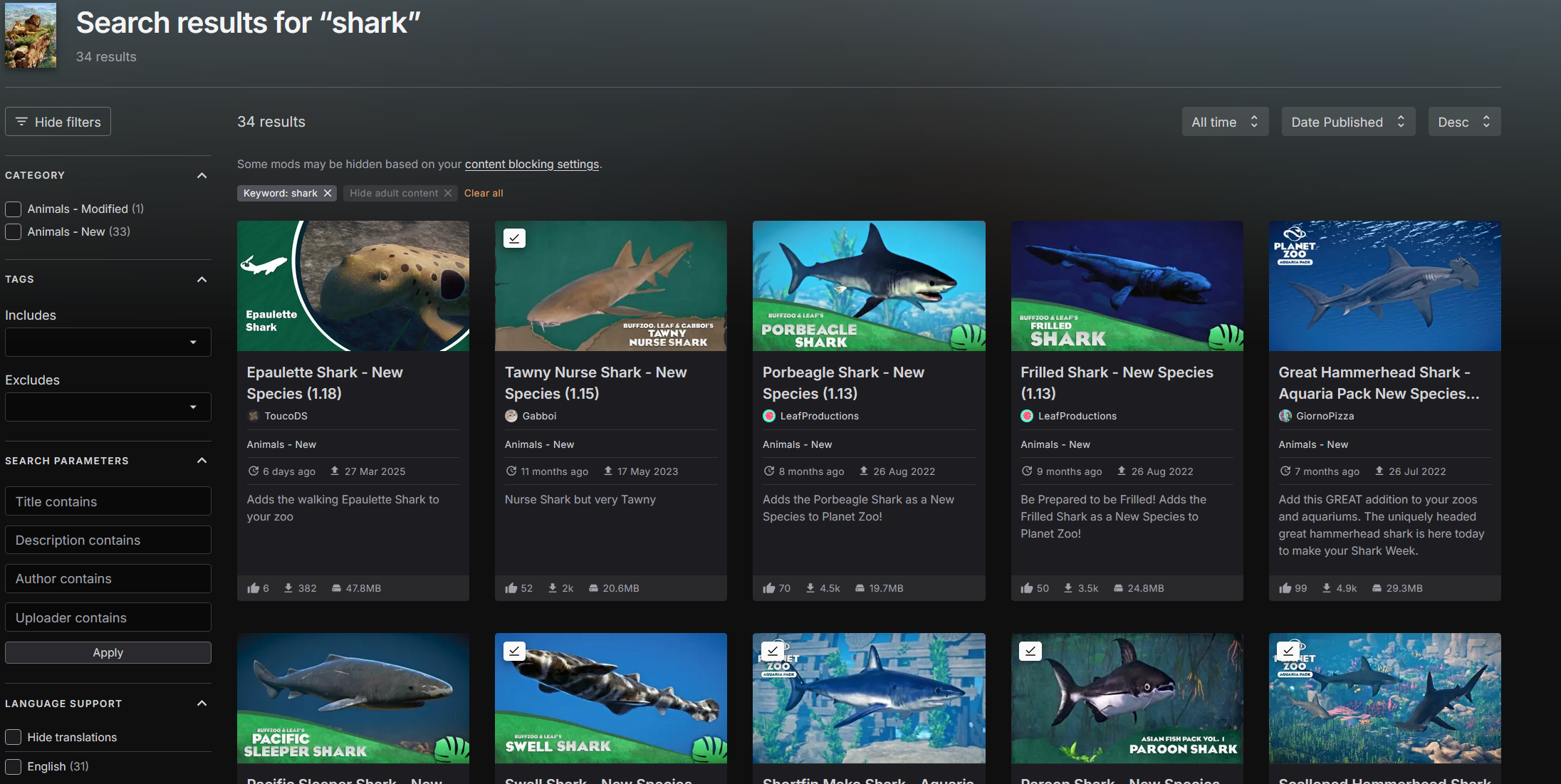Open LeafProductions profile on Porbeagle Shark card
The width and height of the screenshot is (1561, 784).
pos(819,416)
